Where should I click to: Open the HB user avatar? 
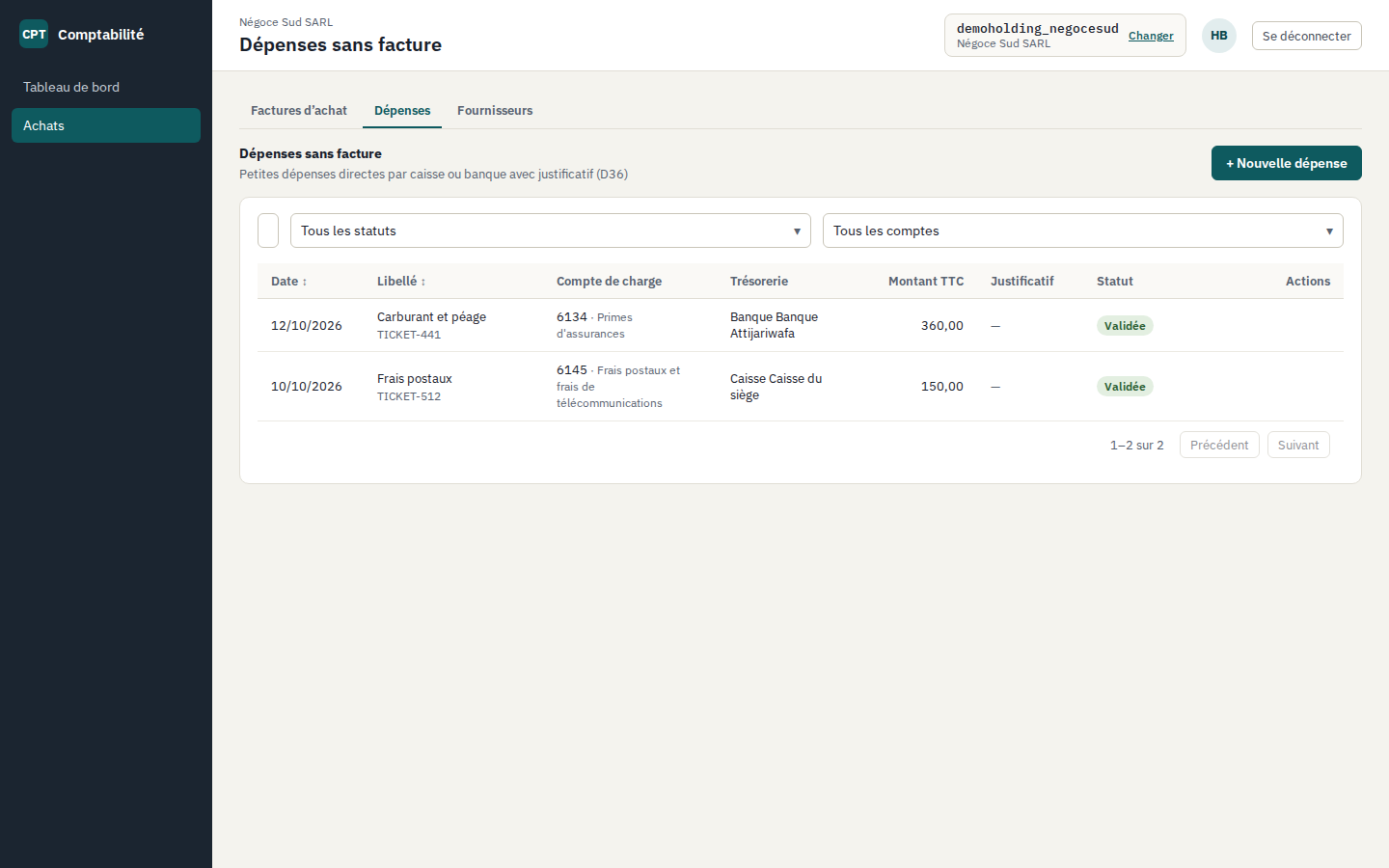click(1219, 36)
